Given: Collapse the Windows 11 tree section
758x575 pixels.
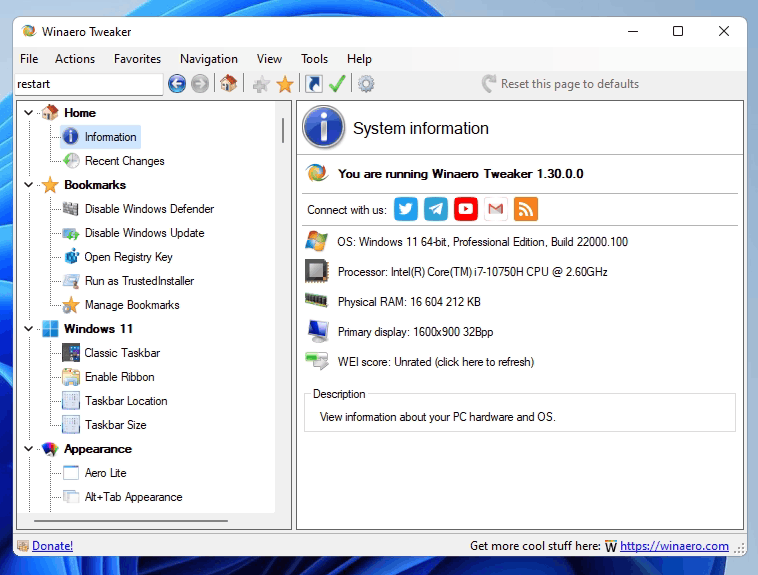Looking at the screenshot, I should (28, 329).
